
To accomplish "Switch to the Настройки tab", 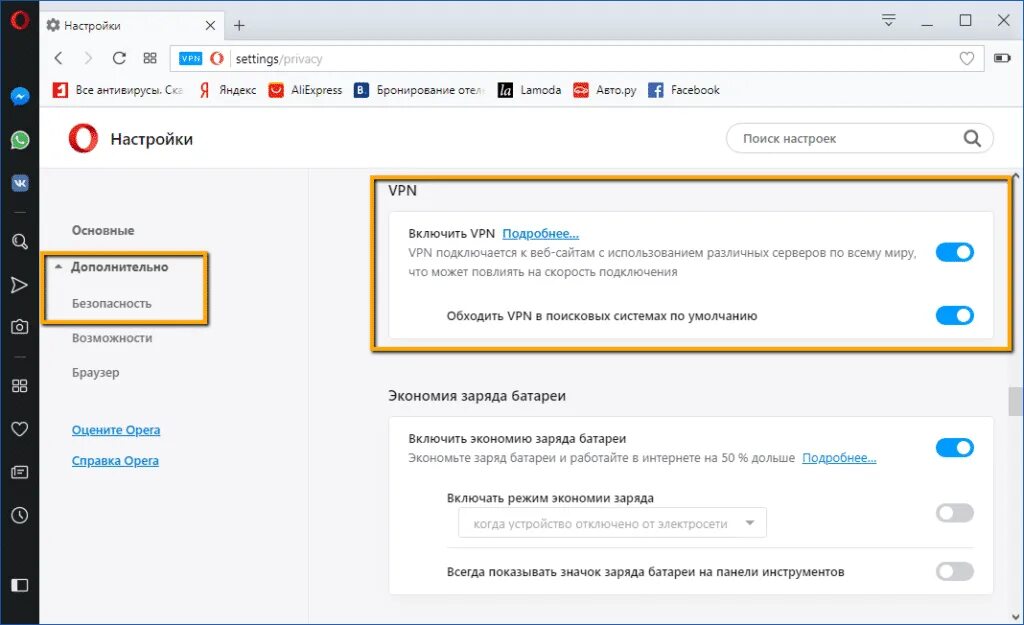I will 131,25.
